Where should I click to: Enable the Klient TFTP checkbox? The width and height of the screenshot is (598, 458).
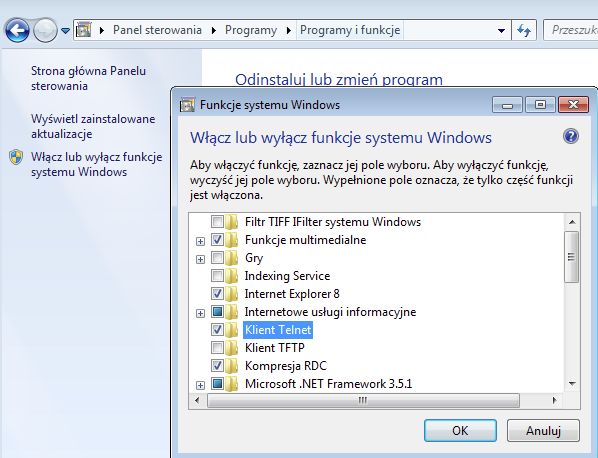point(217,347)
